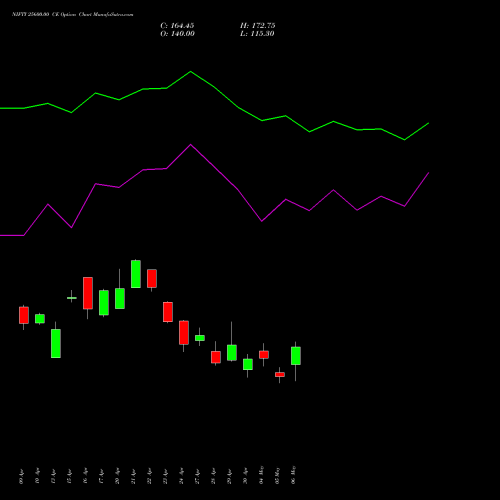
Task: Select the closing value C: 164.45
Action: 177,26
